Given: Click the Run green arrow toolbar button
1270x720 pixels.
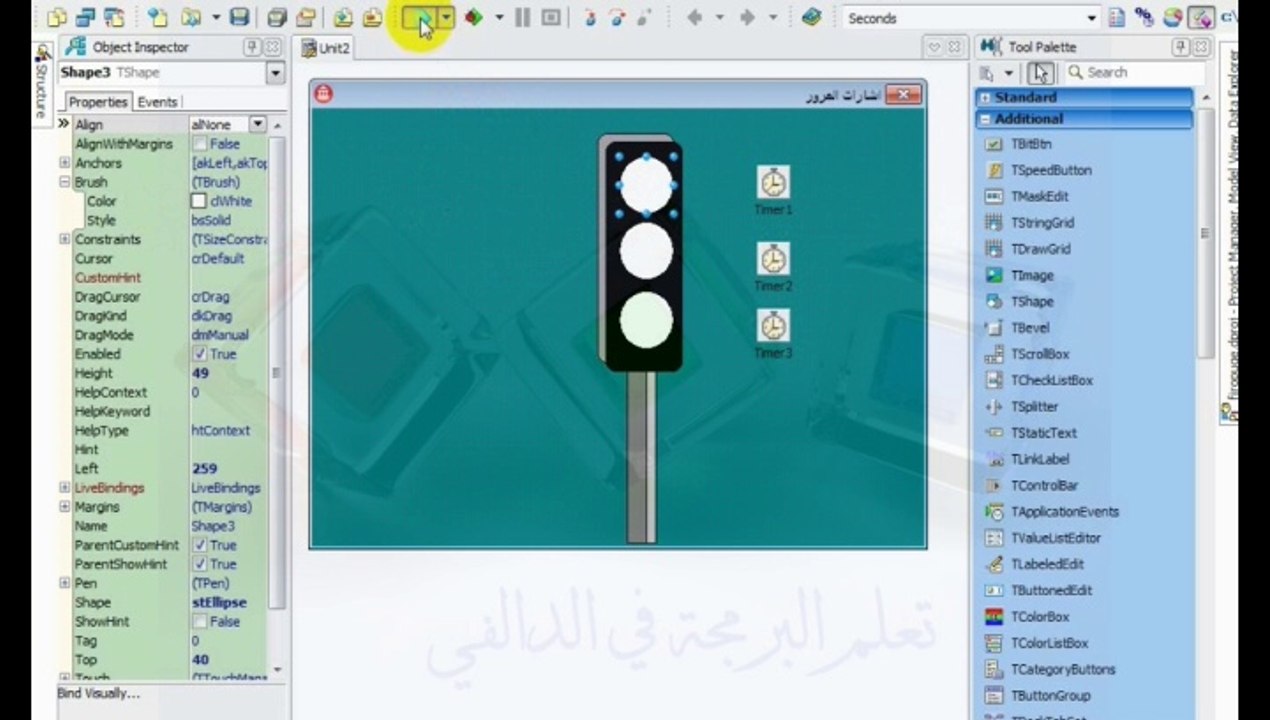Looking at the screenshot, I should (x=418, y=18).
